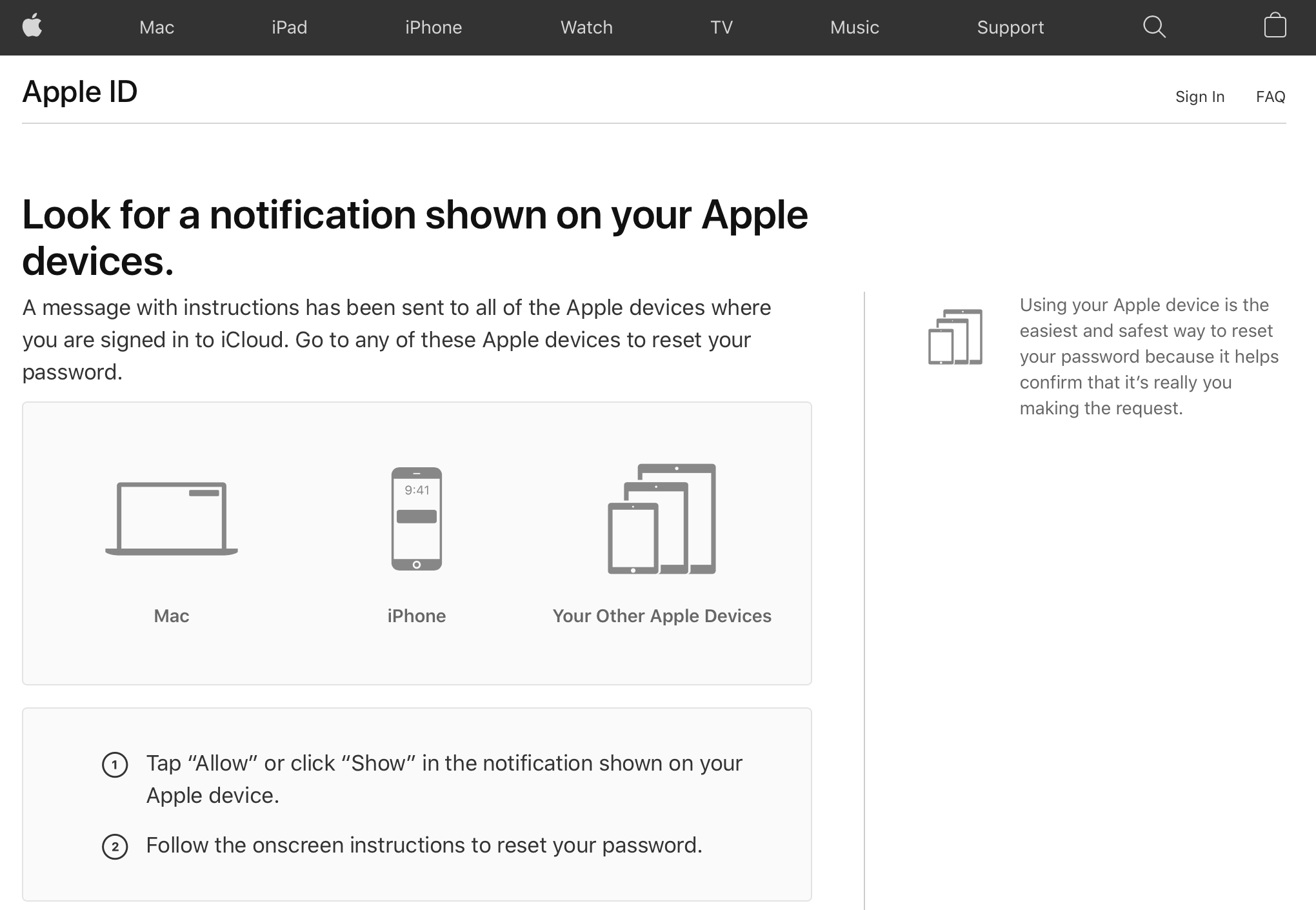
Task: Click the Support navigation menu item
Action: [x=1011, y=27]
